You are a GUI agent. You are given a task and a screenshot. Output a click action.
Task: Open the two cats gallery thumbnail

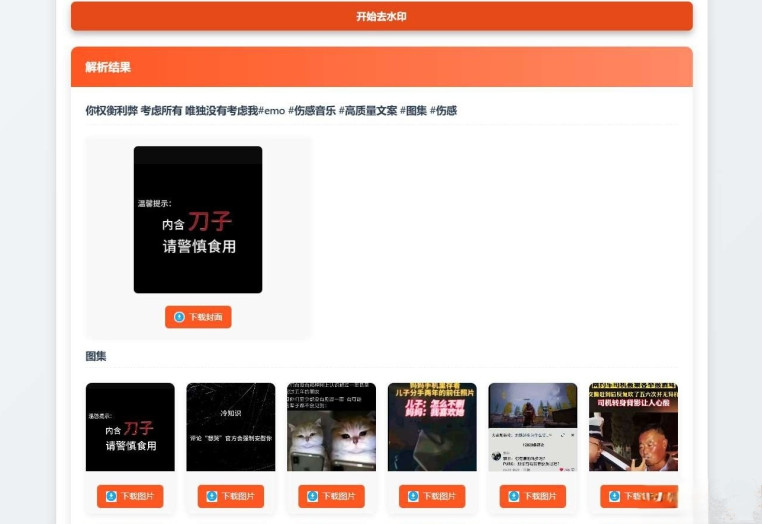[x=331, y=427]
